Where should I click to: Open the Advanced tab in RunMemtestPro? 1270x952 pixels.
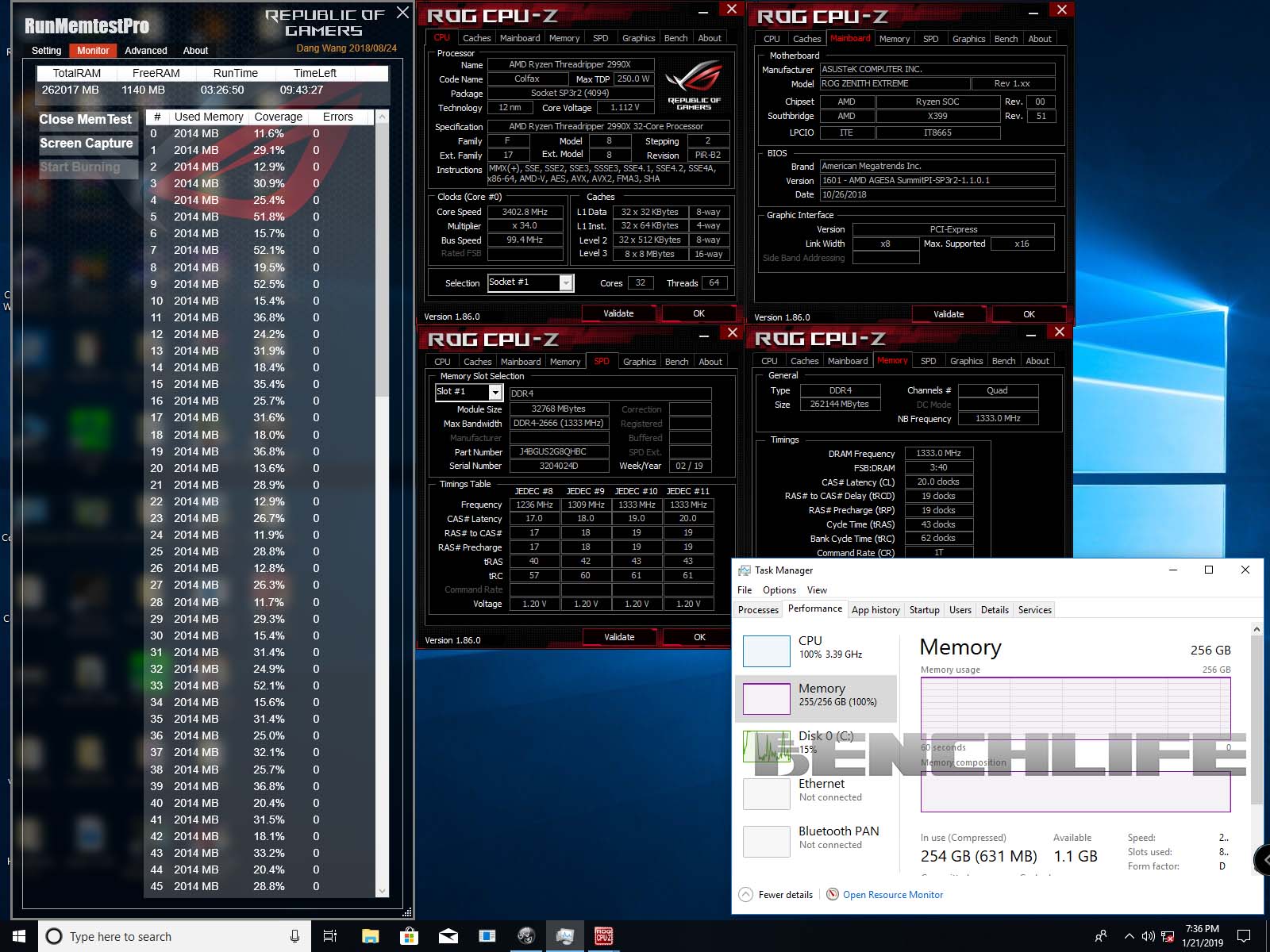[146, 51]
